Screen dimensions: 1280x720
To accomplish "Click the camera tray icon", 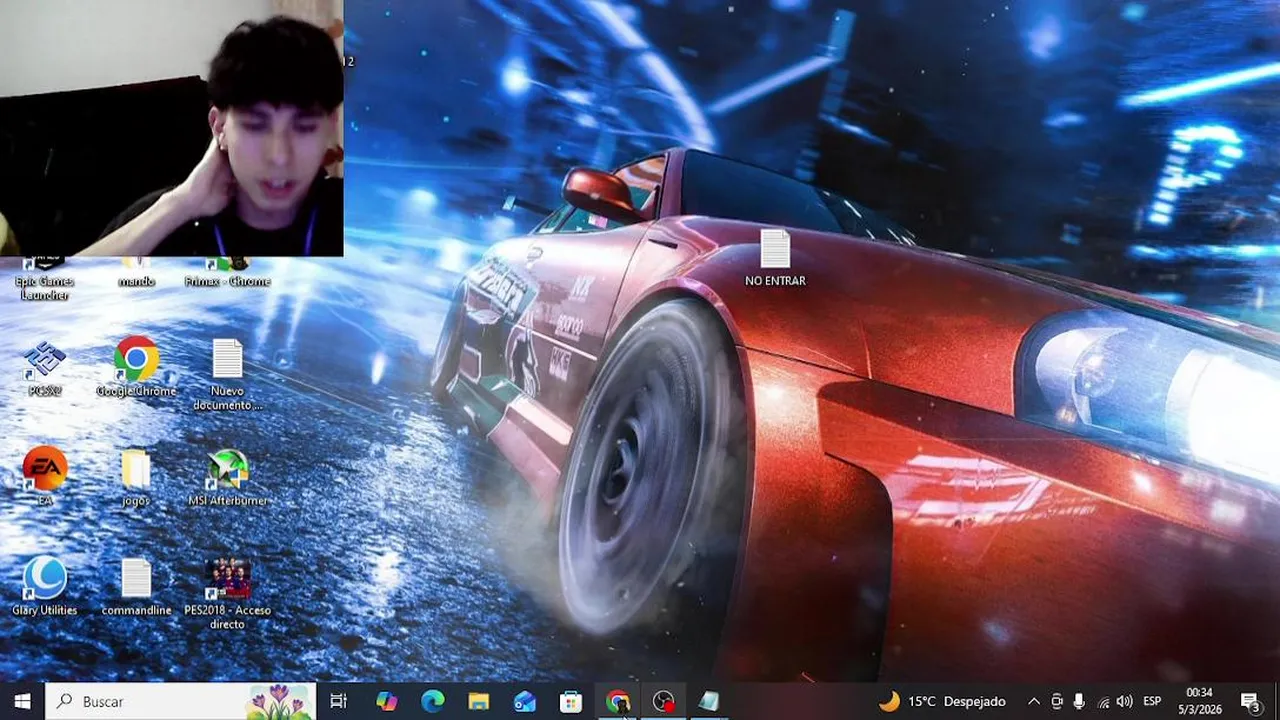I will pos(1057,701).
